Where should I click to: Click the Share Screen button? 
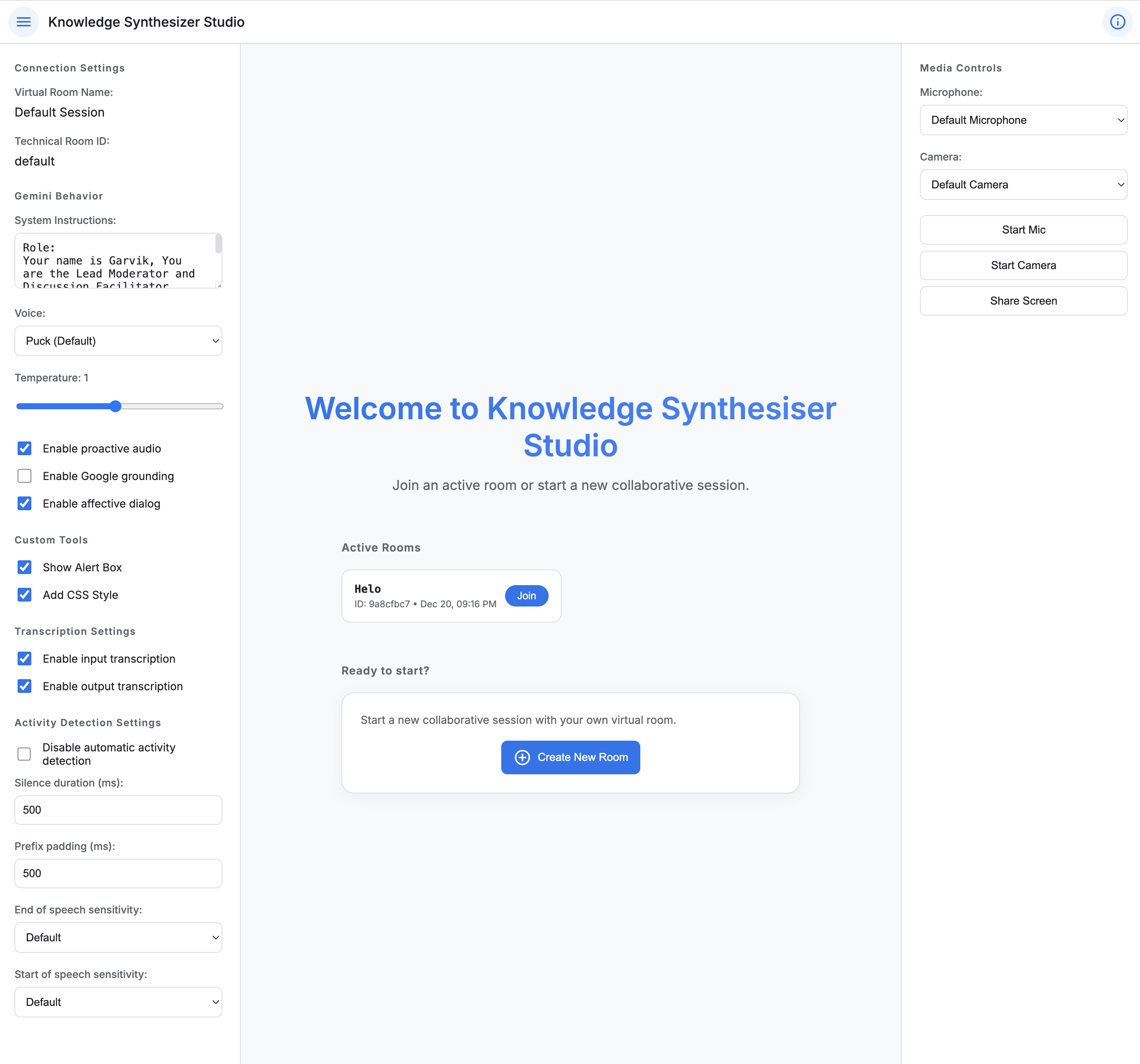pos(1023,300)
